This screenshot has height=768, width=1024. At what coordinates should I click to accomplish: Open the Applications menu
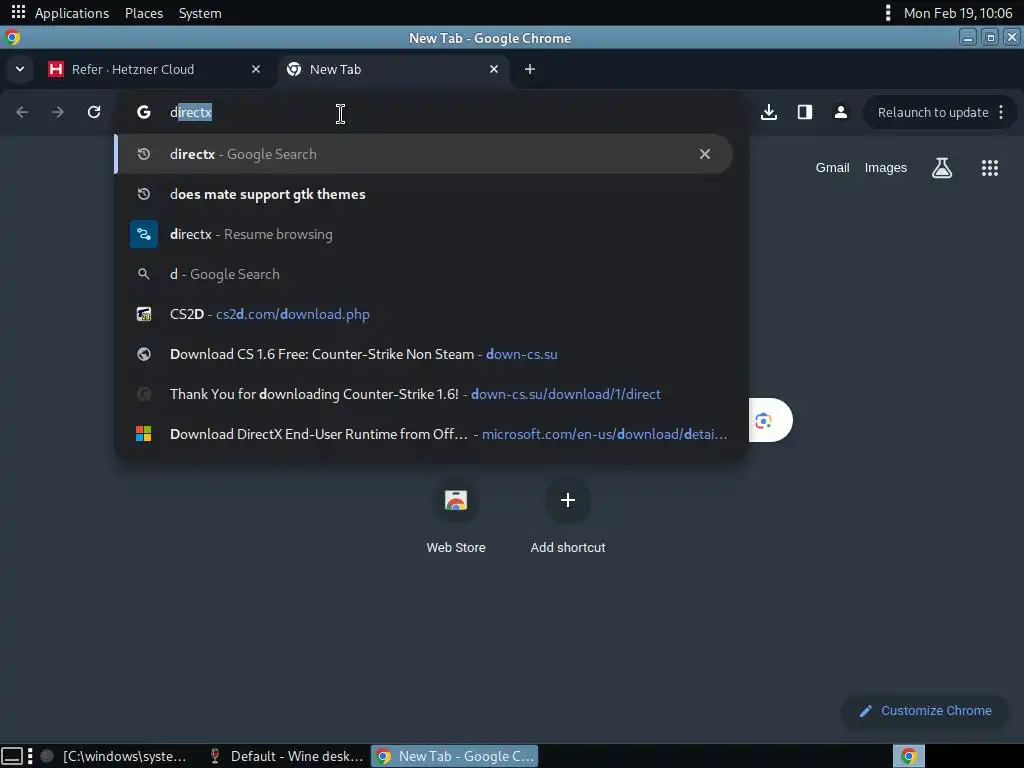[x=72, y=13]
